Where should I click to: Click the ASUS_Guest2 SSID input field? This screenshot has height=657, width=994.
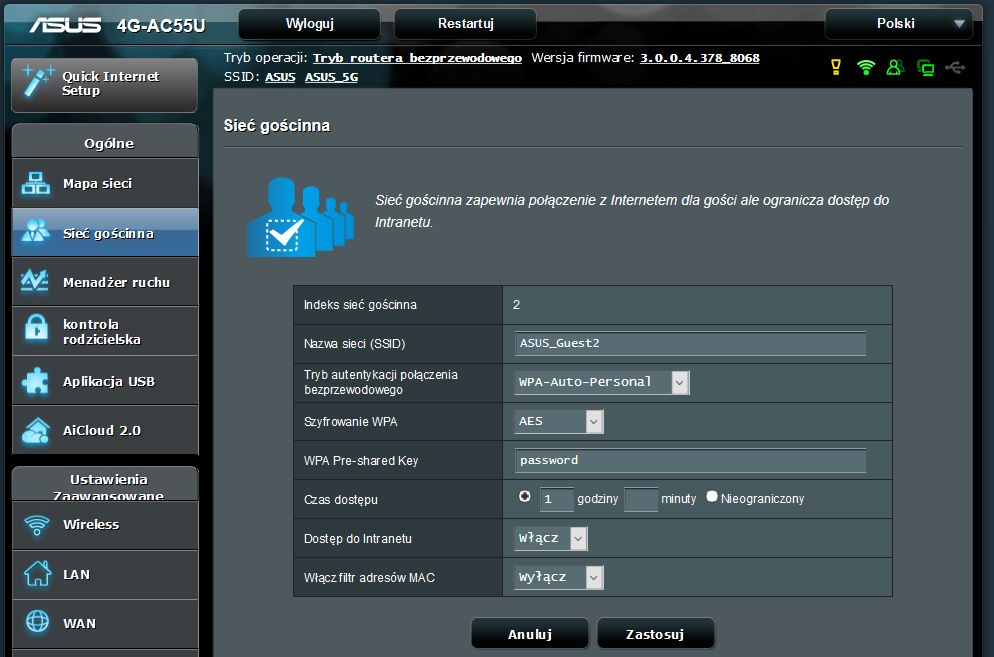[x=690, y=344]
